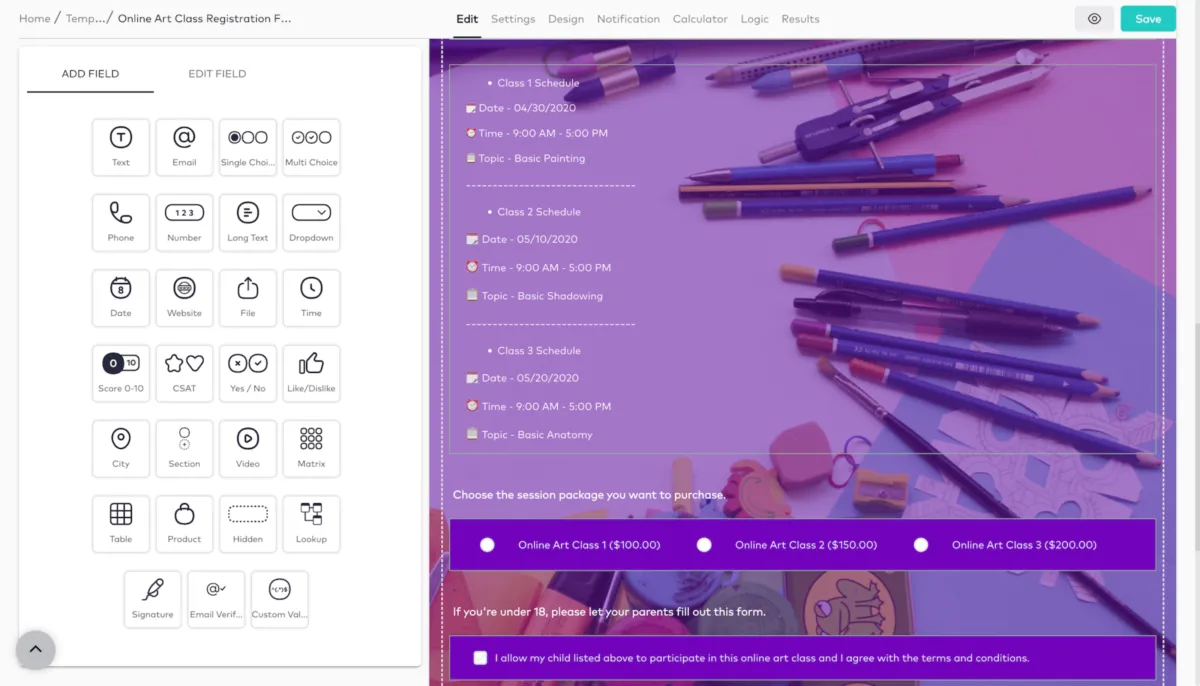Open the Edit tab
The image size is (1200, 686).
(x=467, y=19)
